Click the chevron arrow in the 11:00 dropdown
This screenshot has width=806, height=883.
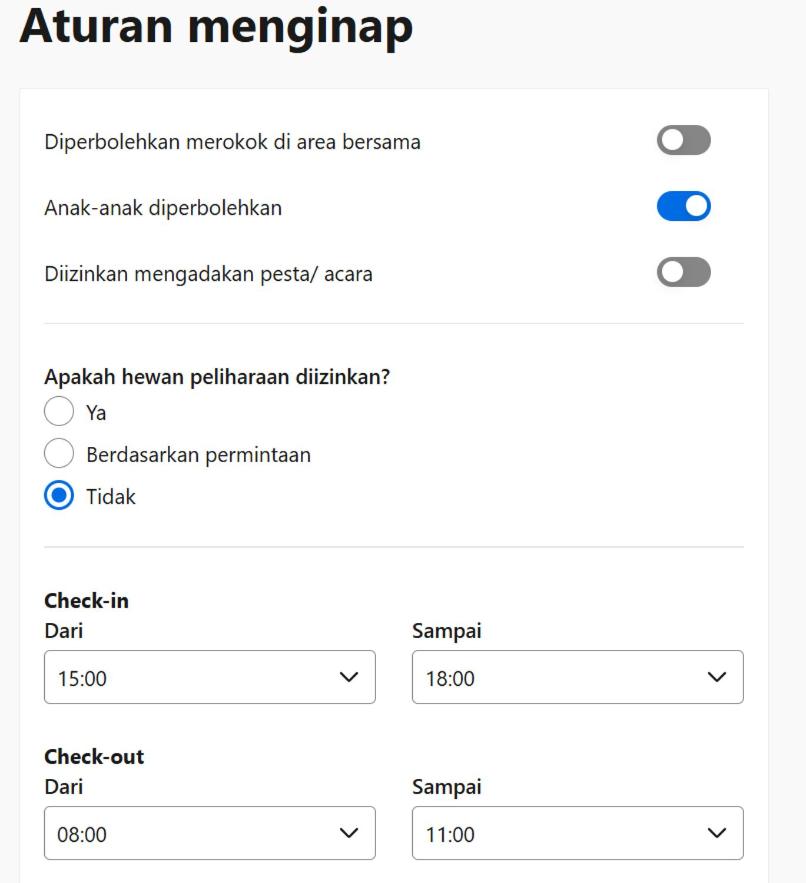pos(716,834)
